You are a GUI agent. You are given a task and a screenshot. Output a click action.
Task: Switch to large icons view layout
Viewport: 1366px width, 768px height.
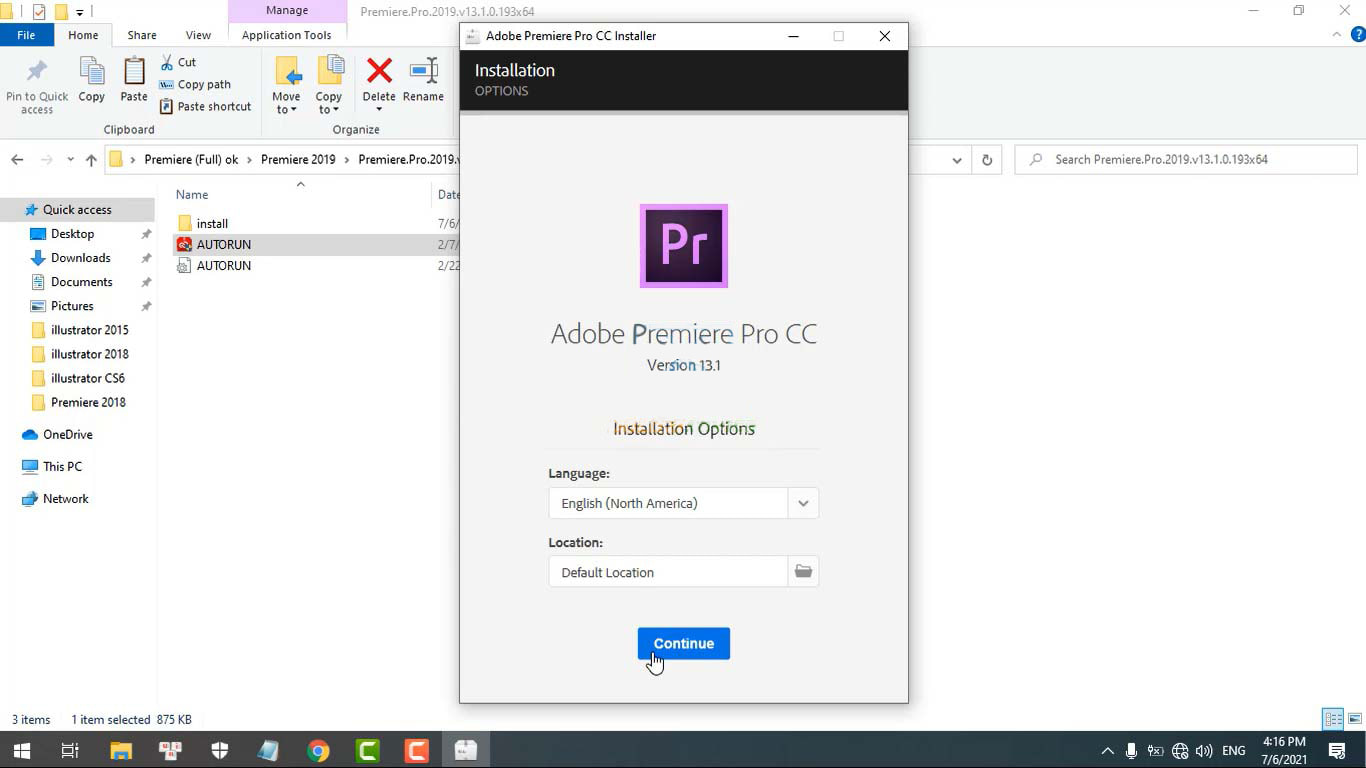pos(1355,719)
